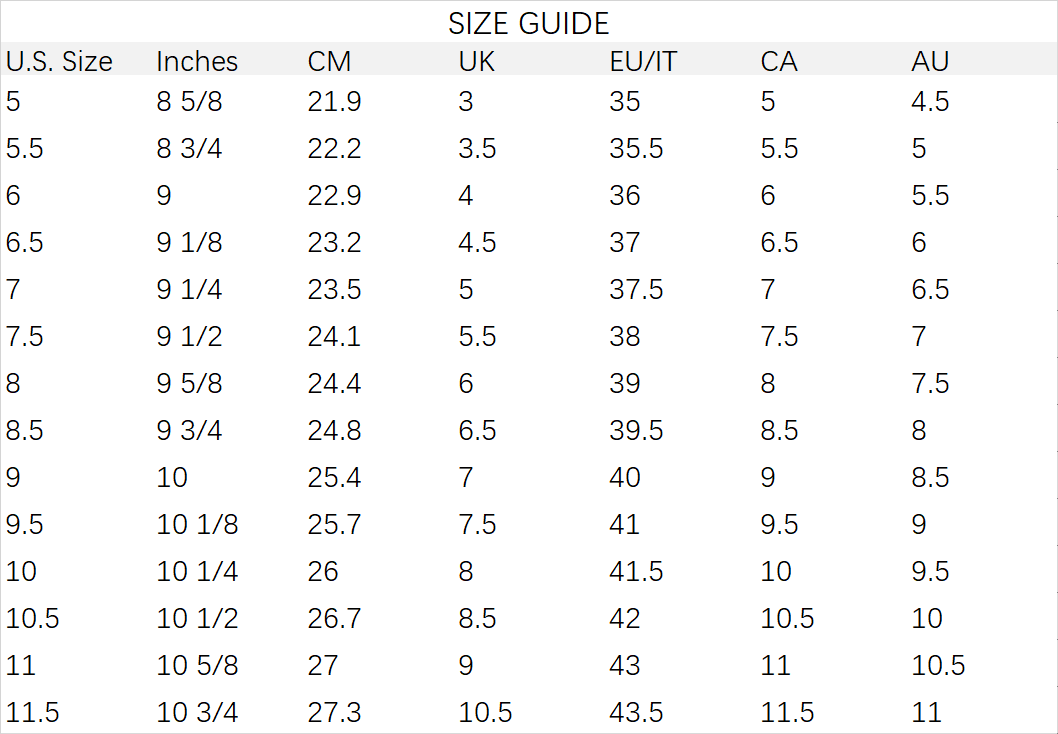
Task: Select the CM column header
Action: pos(329,61)
